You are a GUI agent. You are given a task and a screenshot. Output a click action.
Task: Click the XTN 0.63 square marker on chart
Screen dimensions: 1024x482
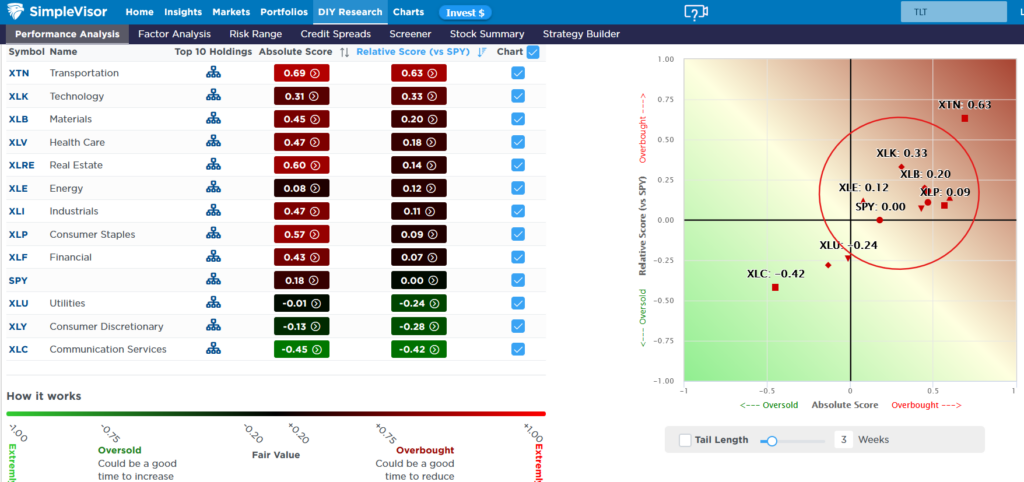[964, 118]
